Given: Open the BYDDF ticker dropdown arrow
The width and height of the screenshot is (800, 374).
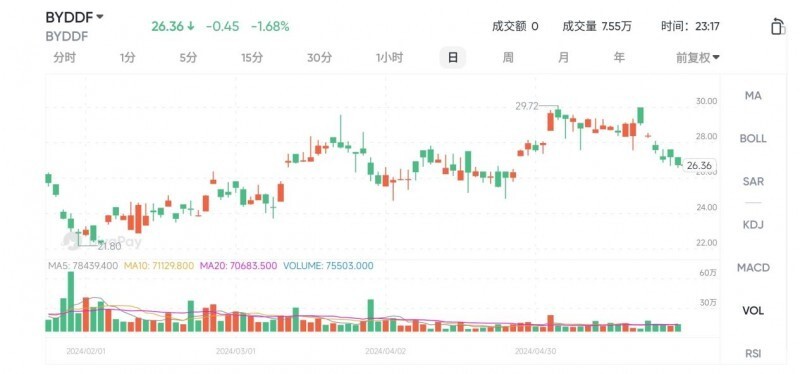Looking at the screenshot, I should [99, 17].
